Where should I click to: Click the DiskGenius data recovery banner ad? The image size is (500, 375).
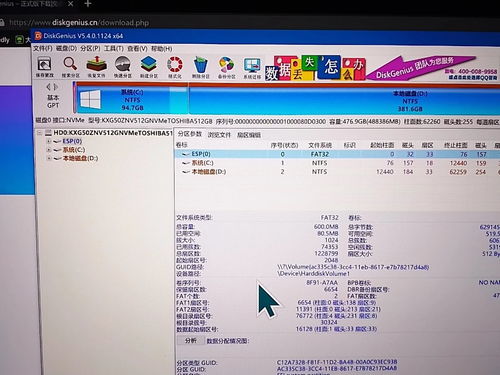click(381, 68)
